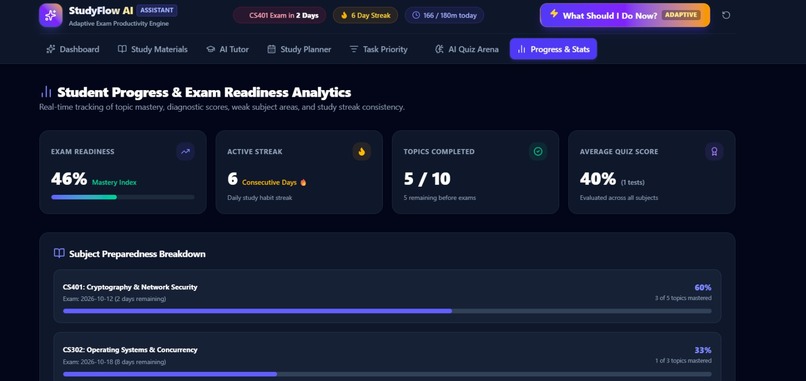Click the Exam: 2026-10-18 date line
The image size is (806, 381).
114,362
